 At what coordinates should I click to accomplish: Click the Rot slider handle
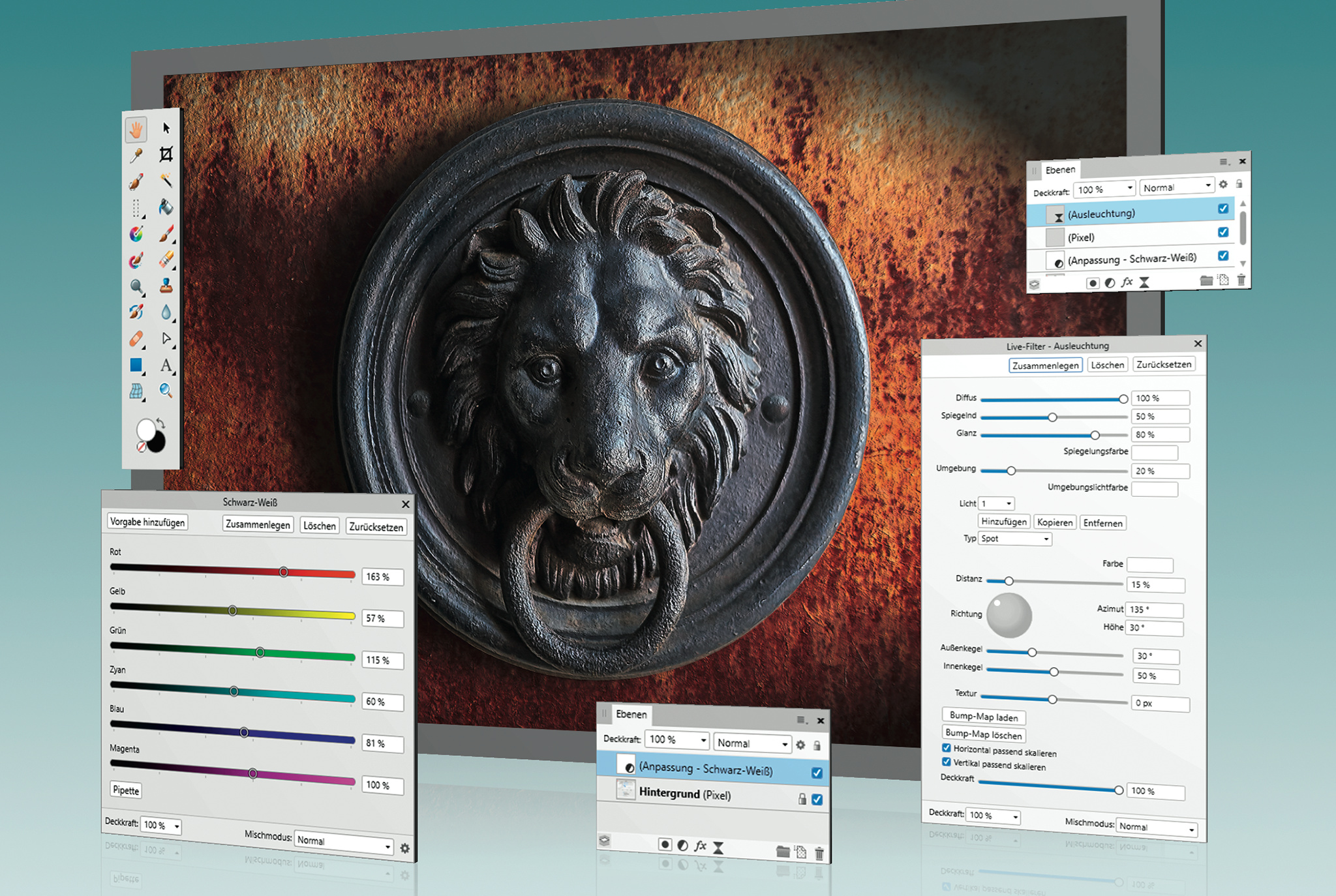[284, 572]
